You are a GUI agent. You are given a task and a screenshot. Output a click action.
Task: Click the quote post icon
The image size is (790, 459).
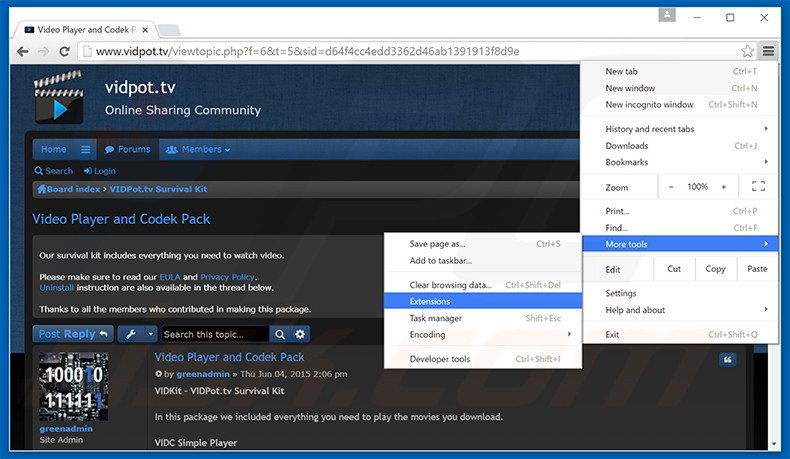[728, 360]
